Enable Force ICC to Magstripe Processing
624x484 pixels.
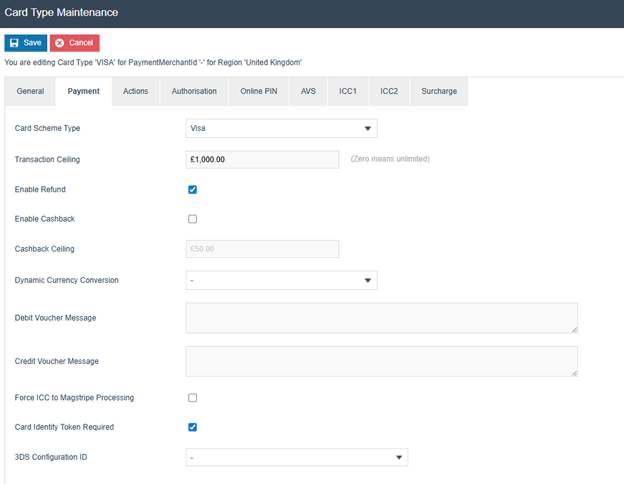[x=193, y=398]
